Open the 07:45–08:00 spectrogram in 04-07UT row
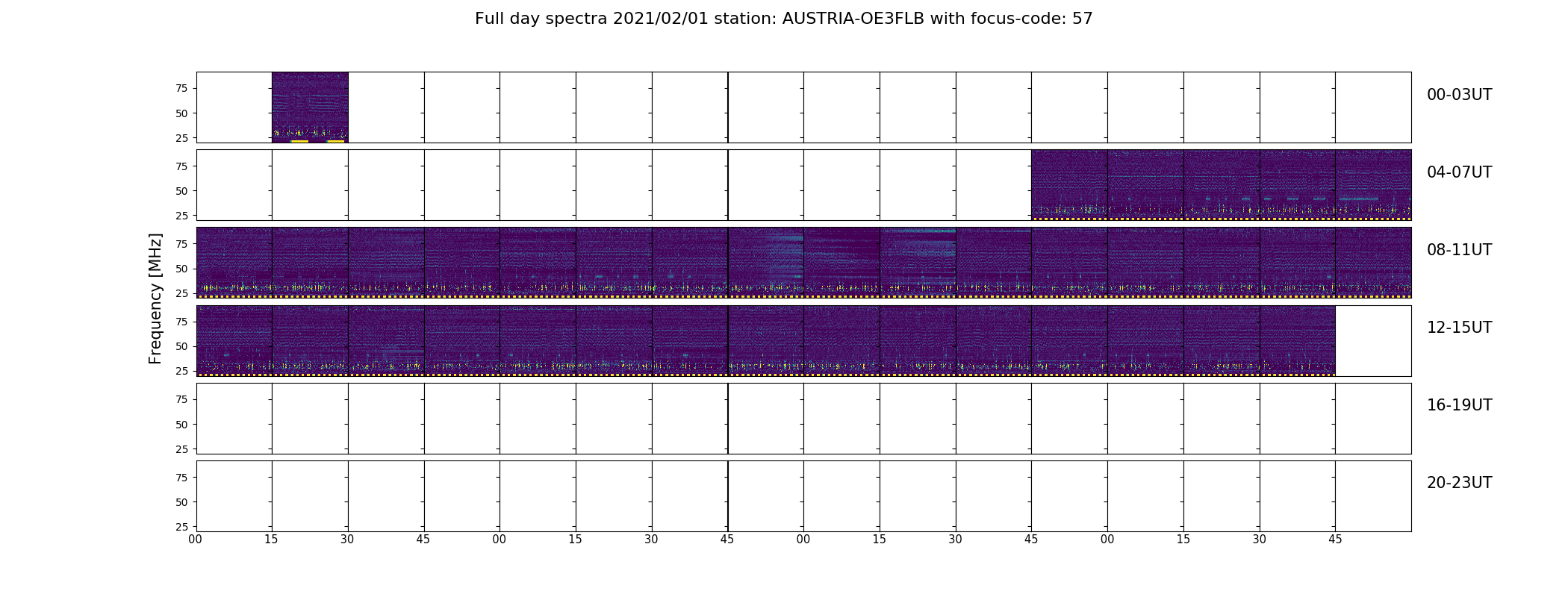This screenshot has height=597, width=1568. 1373,185
